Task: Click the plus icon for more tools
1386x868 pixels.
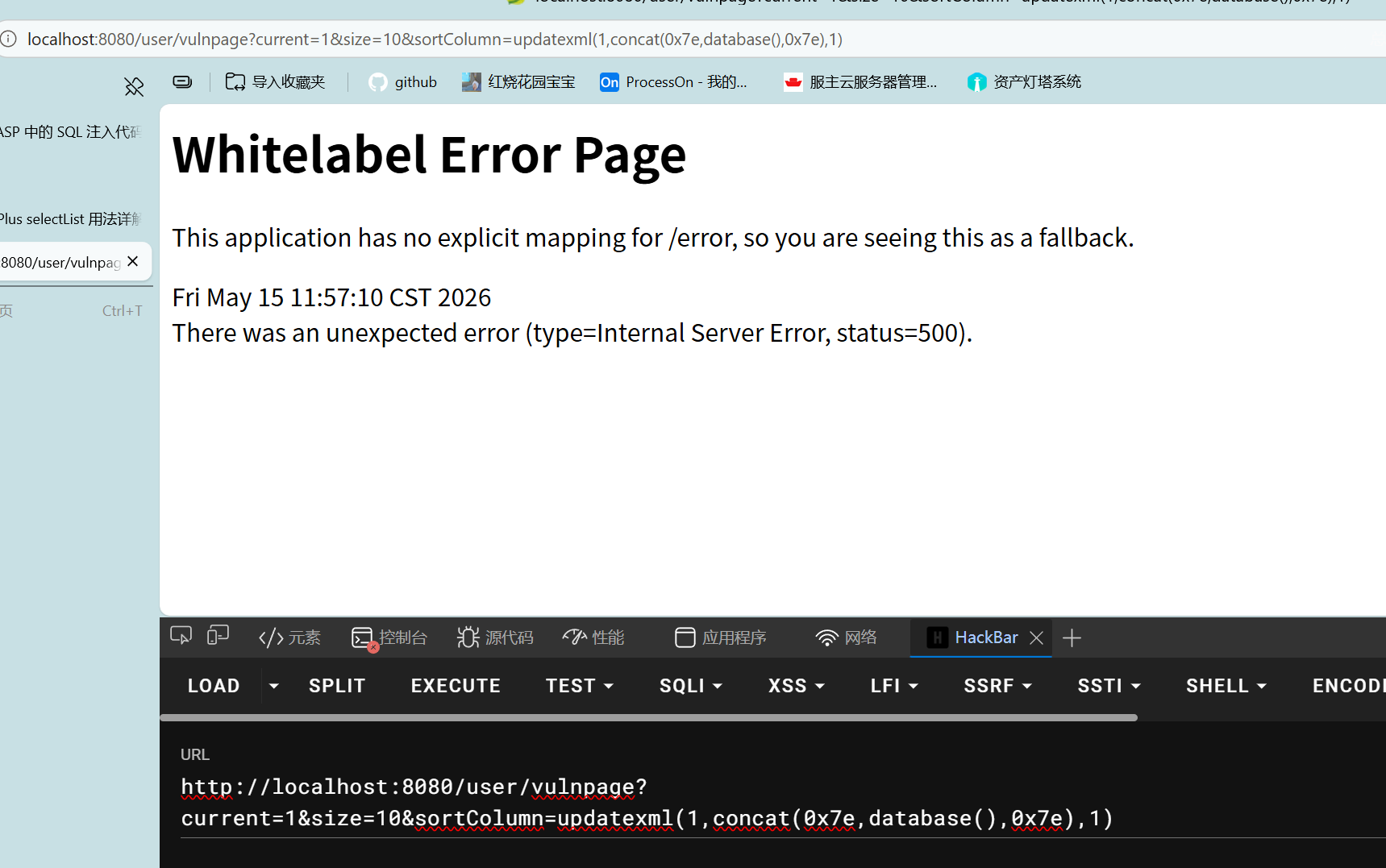Action: (x=1072, y=638)
